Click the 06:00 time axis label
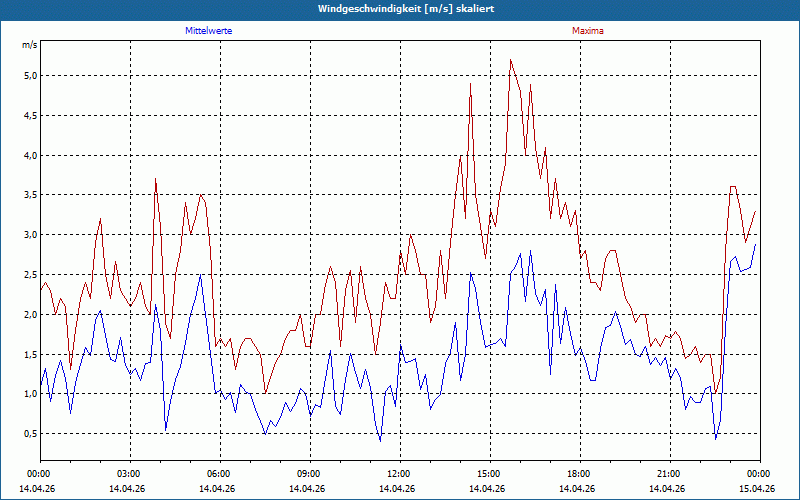This screenshot has width=800, height=500. (220, 474)
